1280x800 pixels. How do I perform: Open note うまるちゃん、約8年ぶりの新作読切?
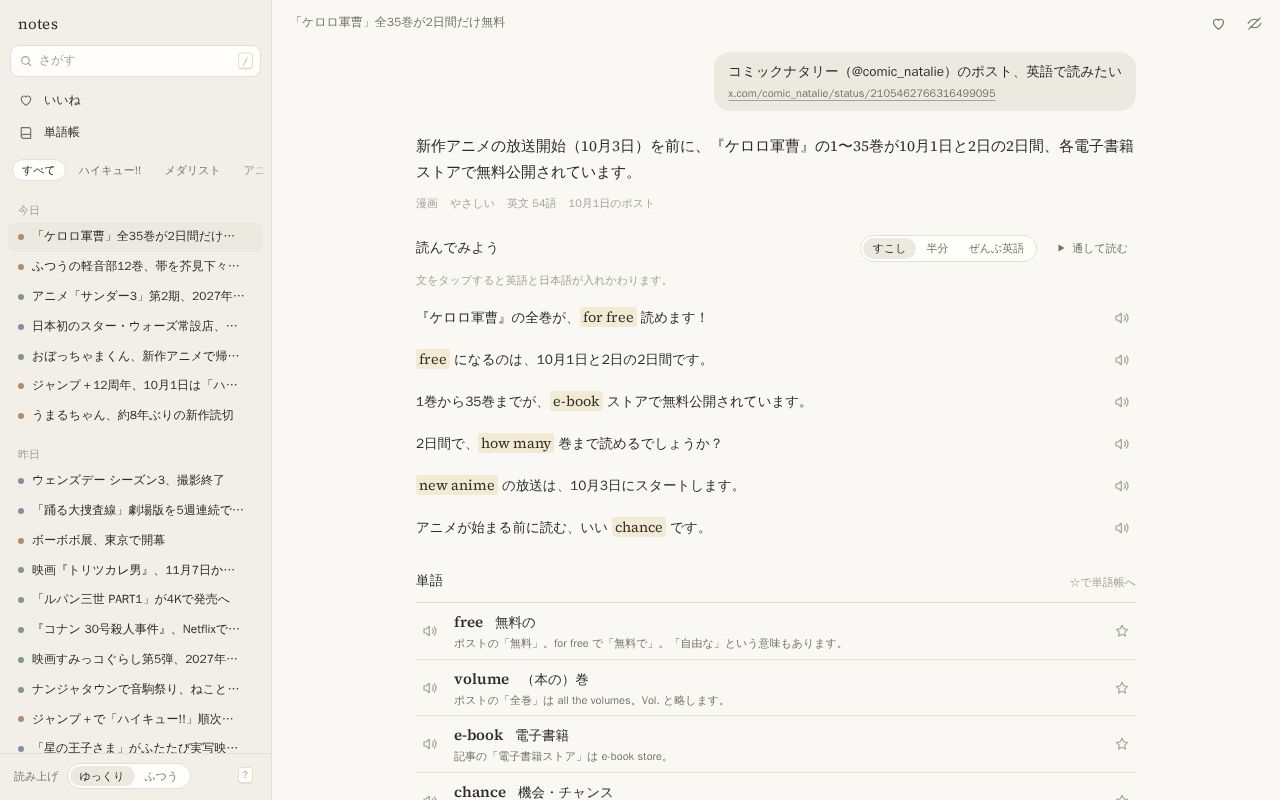coord(135,415)
